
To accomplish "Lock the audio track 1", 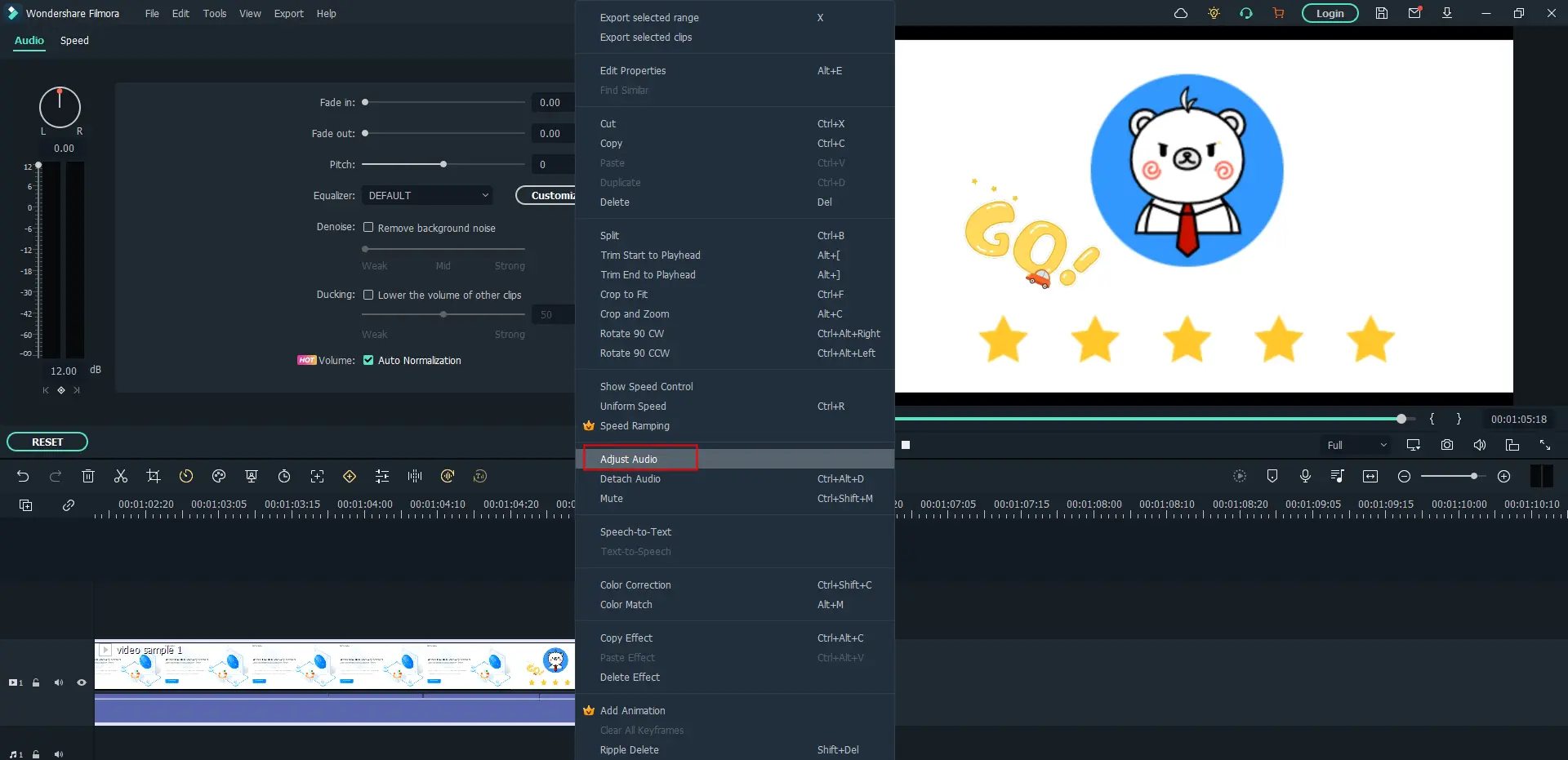I will click(36, 754).
